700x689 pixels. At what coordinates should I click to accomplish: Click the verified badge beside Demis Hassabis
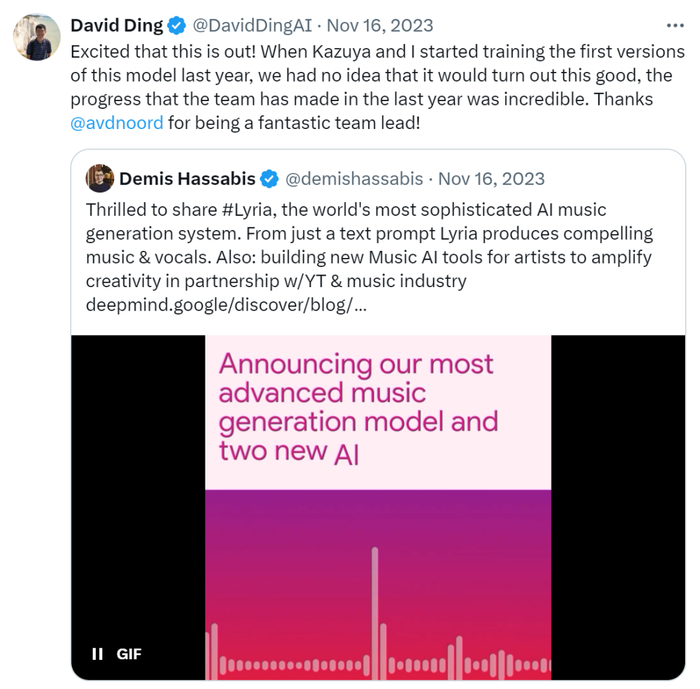(x=269, y=179)
